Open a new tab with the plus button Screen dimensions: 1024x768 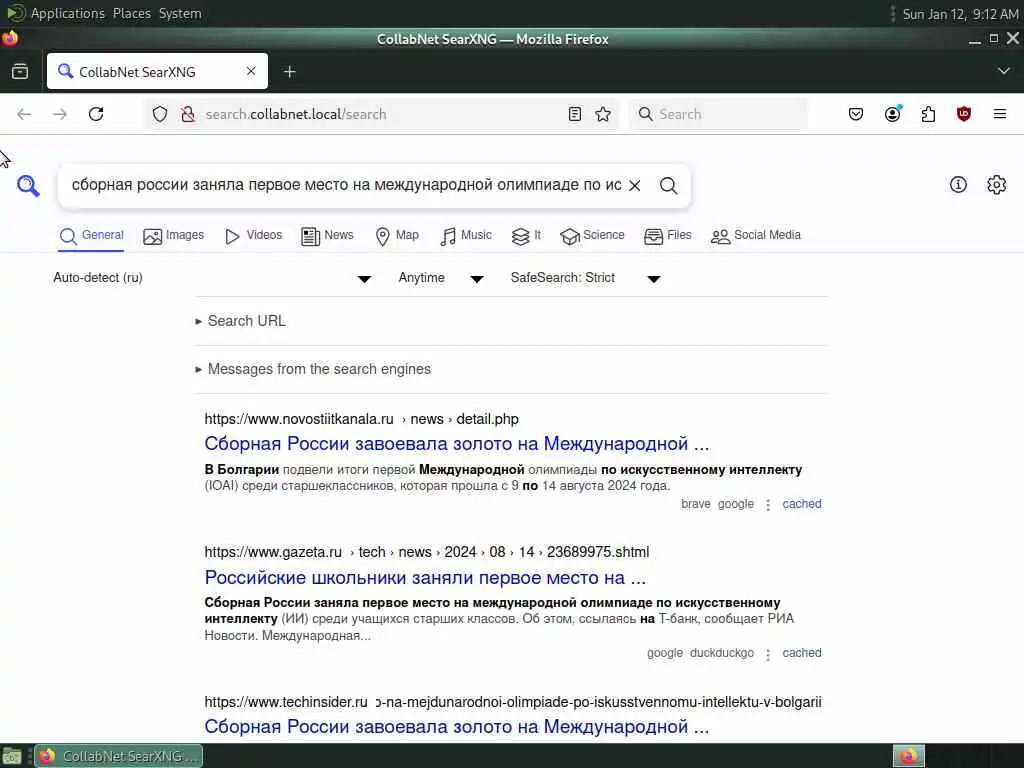(x=289, y=72)
